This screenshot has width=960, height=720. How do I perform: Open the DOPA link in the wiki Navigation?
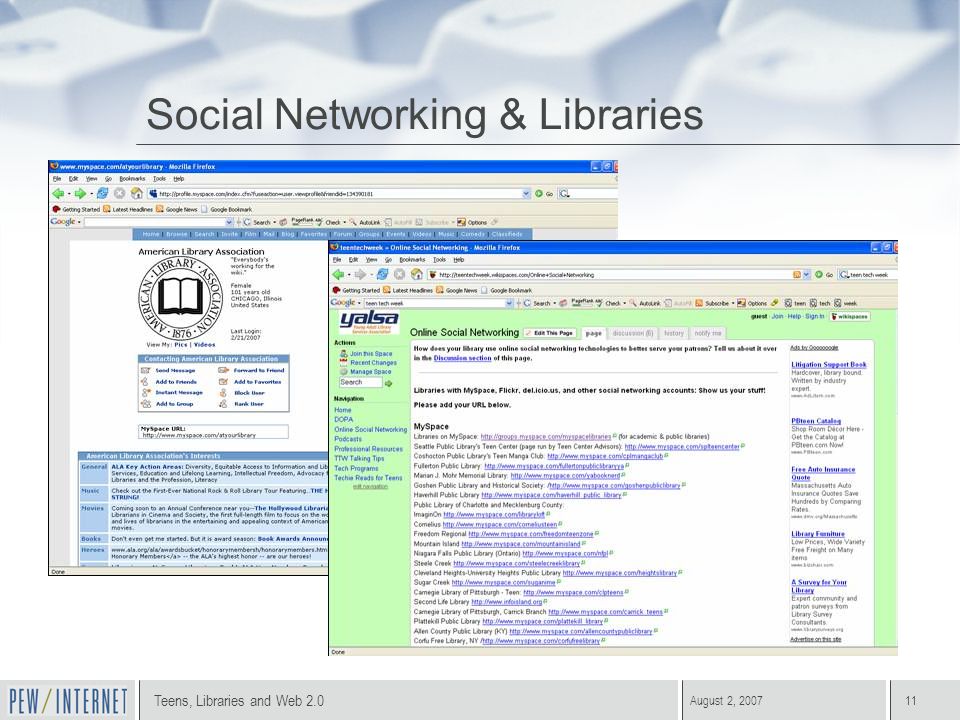click(x=343, y=420)
